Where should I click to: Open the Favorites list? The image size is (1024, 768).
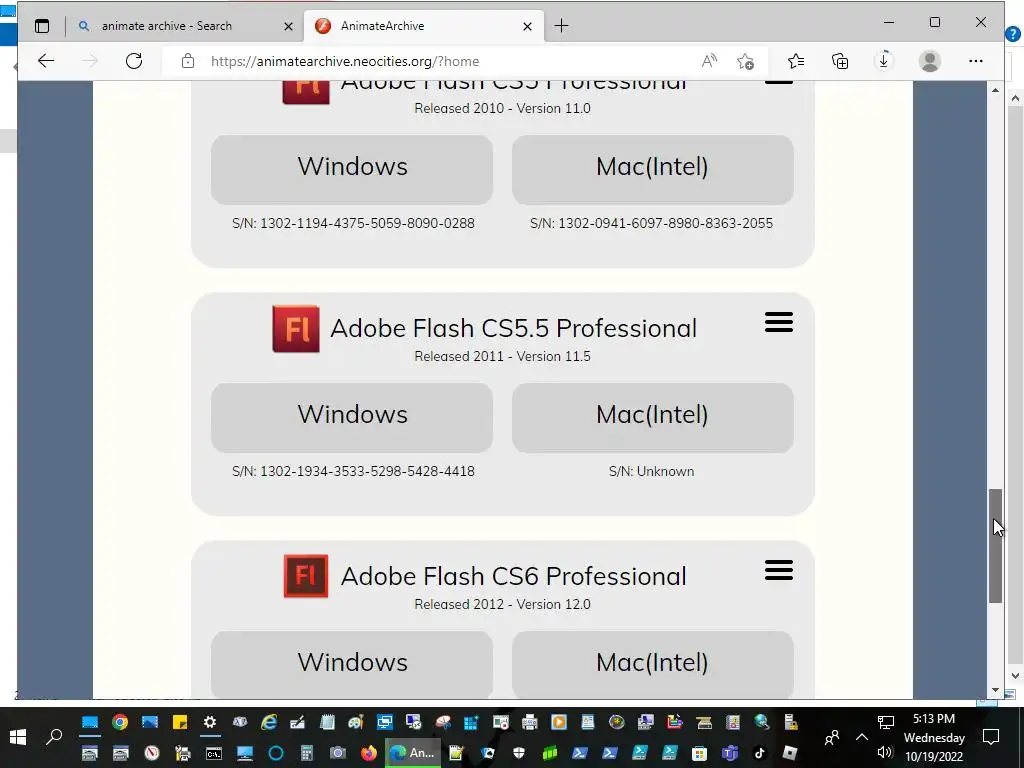795,61
